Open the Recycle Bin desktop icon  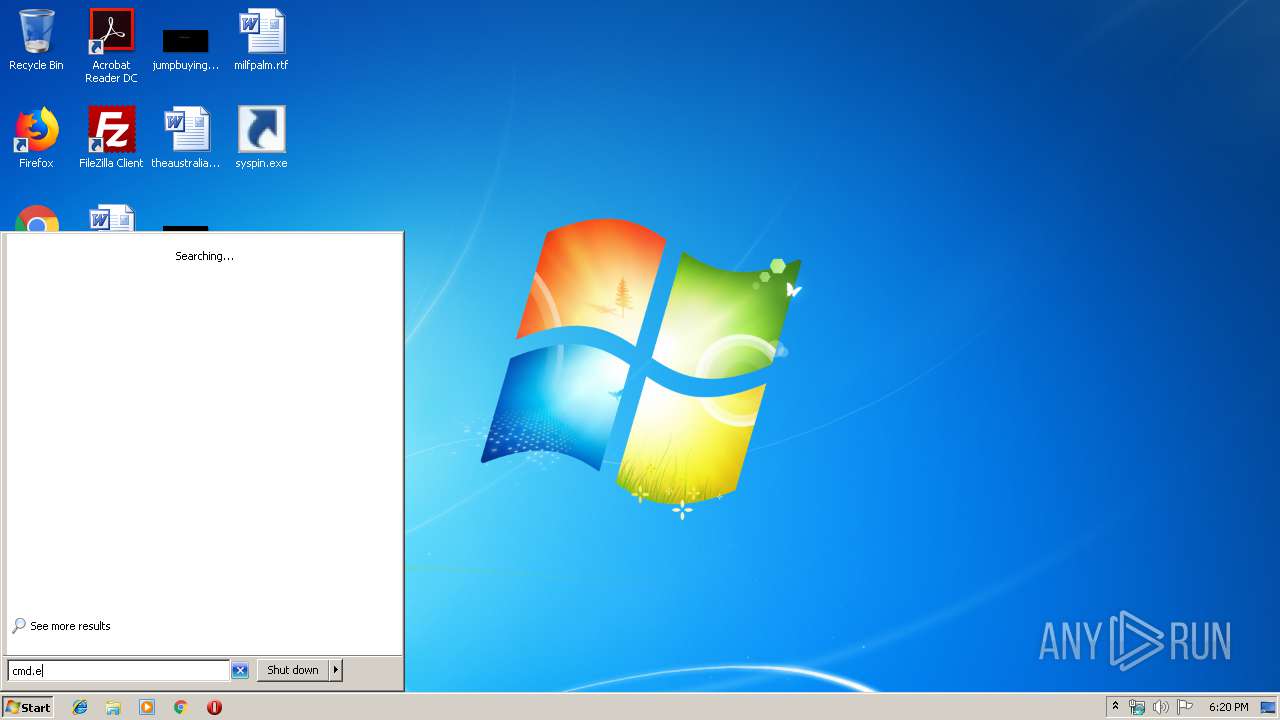36,40
